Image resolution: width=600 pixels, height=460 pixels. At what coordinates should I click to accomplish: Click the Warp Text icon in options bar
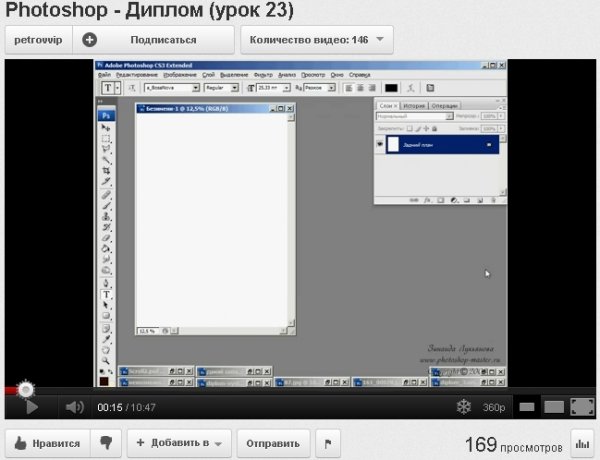[411, 88]
